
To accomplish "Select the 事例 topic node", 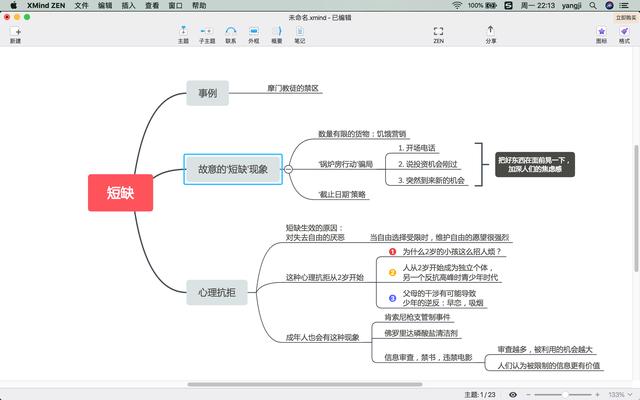I will [207, 93].
